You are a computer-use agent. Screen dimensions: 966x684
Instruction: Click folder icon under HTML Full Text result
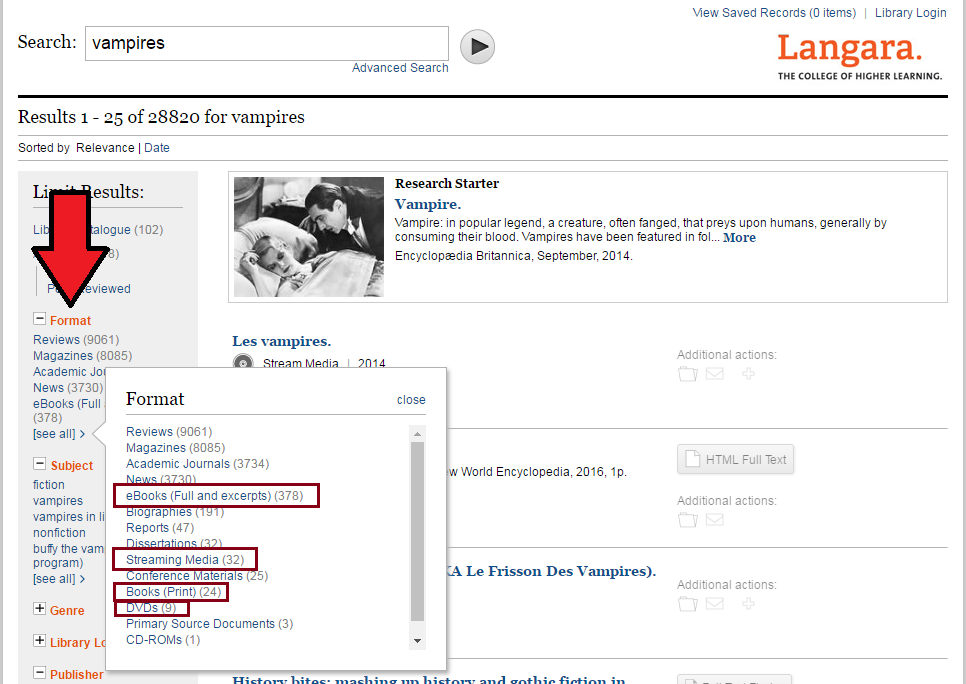click(x=688, y=519)
